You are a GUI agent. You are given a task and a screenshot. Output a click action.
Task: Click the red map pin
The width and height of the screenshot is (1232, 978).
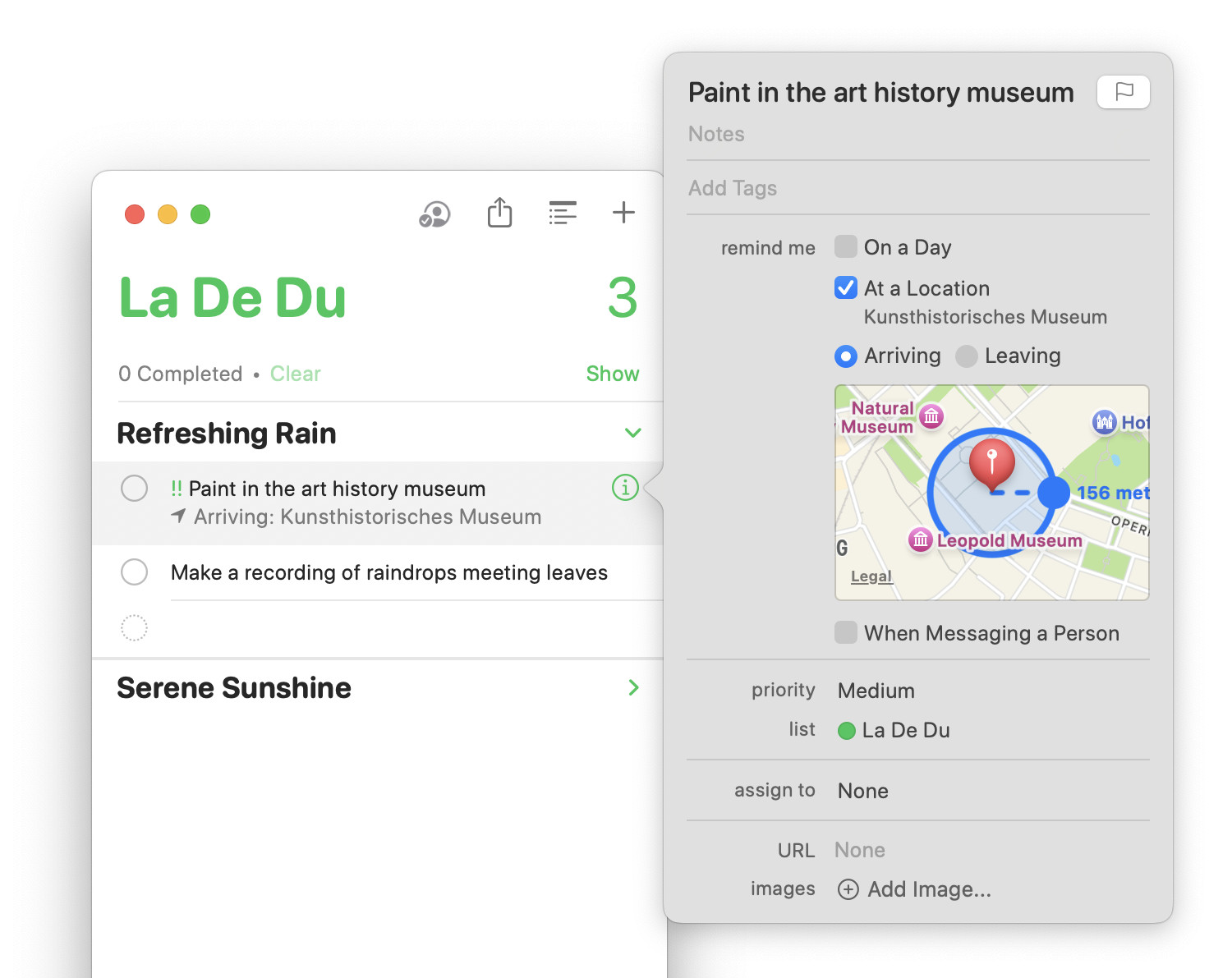(x=992, y=464)
